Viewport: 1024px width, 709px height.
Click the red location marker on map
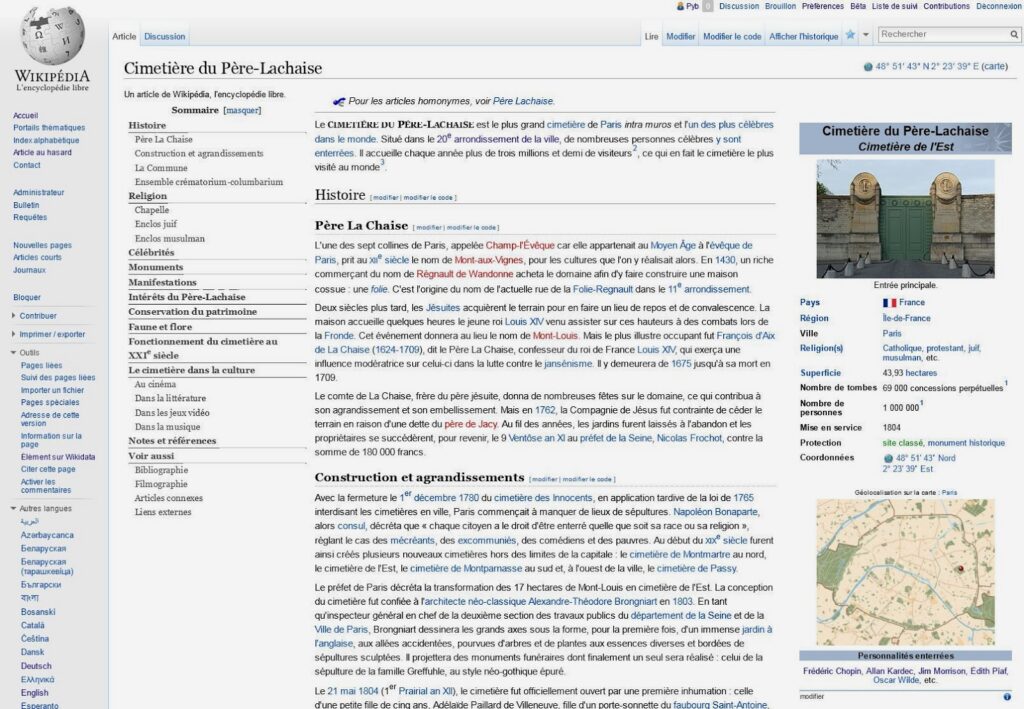pyautogui.click(x=961, y=569)
